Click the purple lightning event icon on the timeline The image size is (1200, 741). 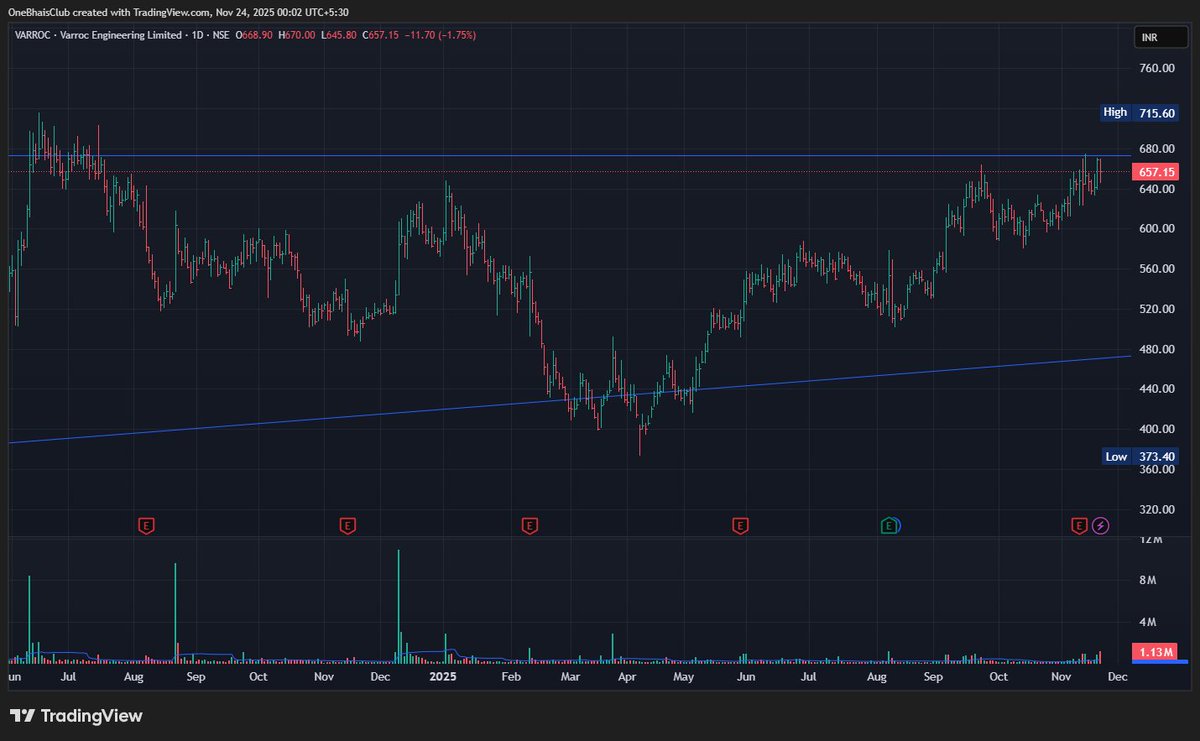pos(1100,525)
